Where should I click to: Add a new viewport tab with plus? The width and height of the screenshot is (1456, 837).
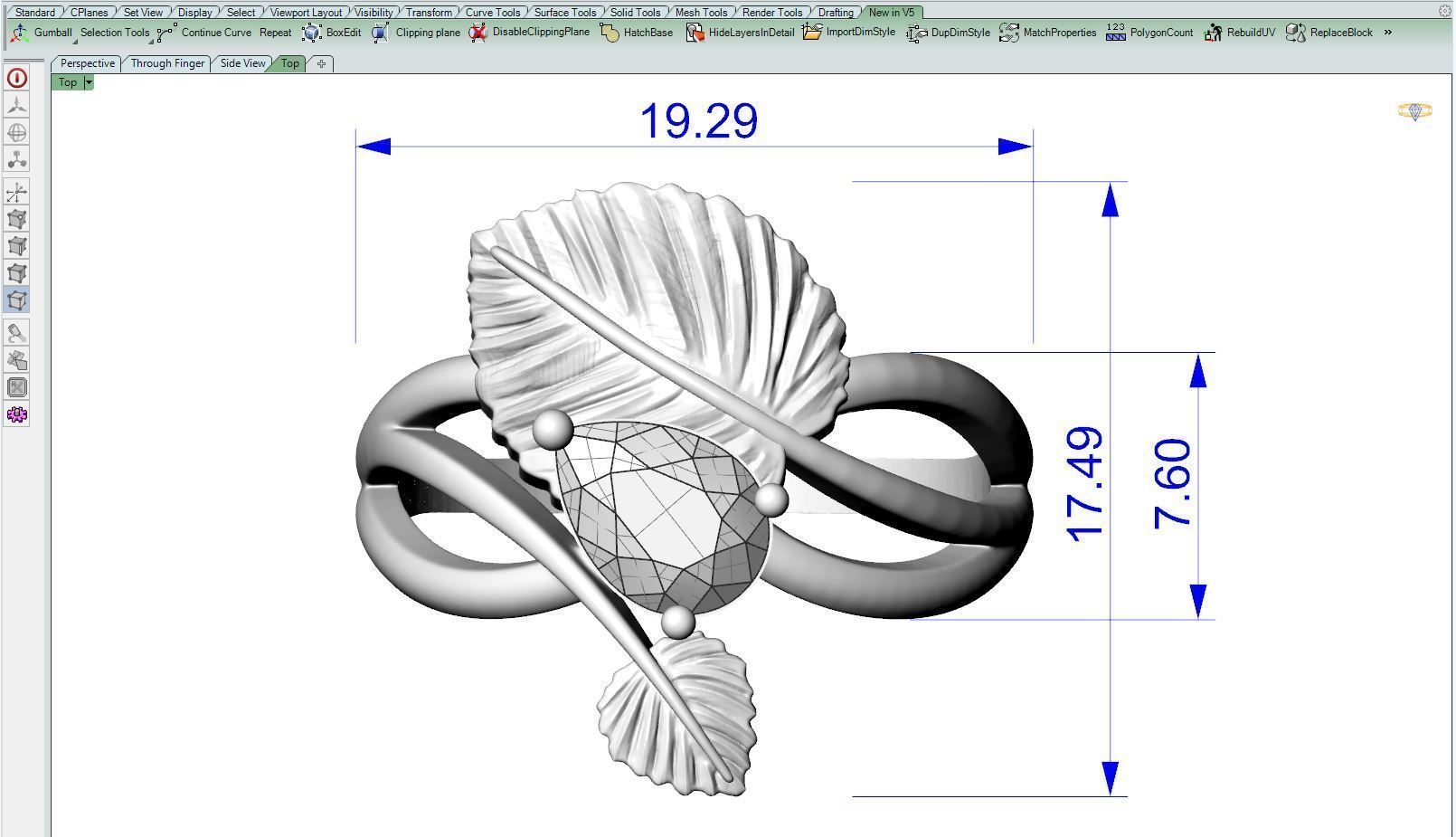point(321,63)
